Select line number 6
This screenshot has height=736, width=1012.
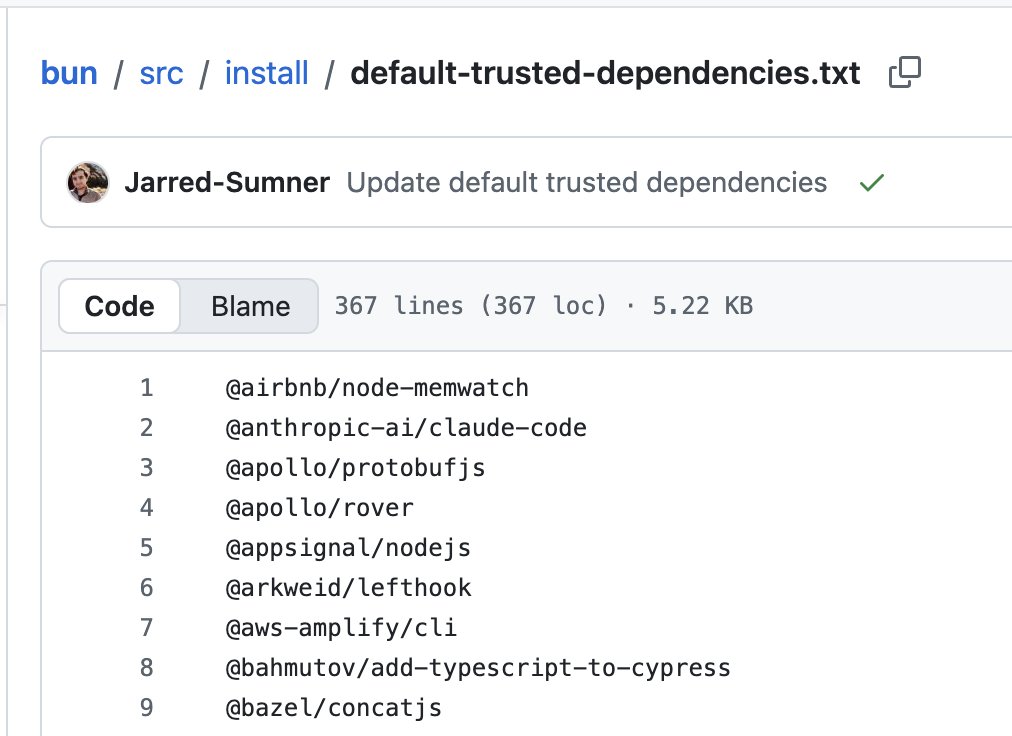tap(147, 588)
